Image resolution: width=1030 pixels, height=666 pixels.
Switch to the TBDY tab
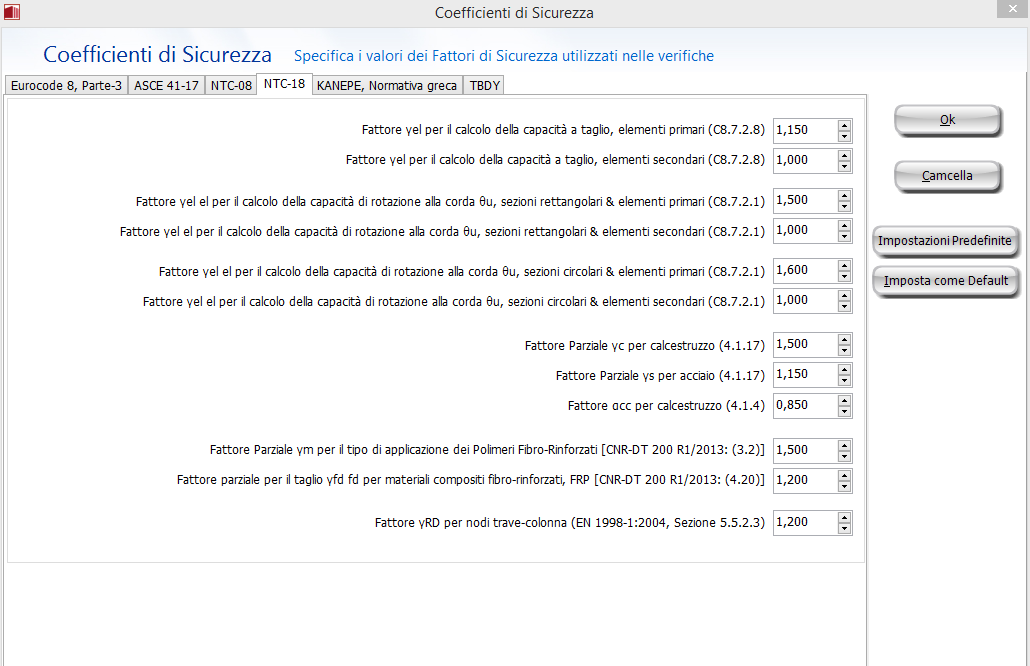click(485, 86)
